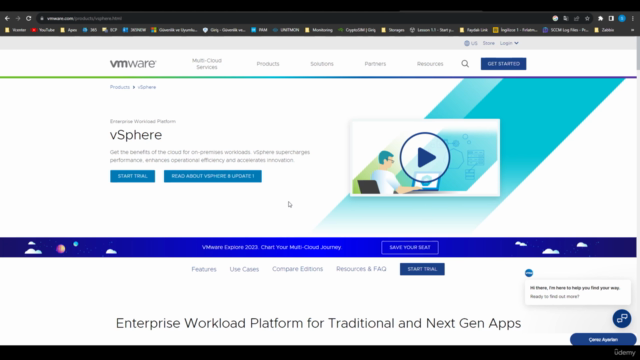Screen dimensions: 640x360
Task: Click the translate page icon
Action: (566, 18)
